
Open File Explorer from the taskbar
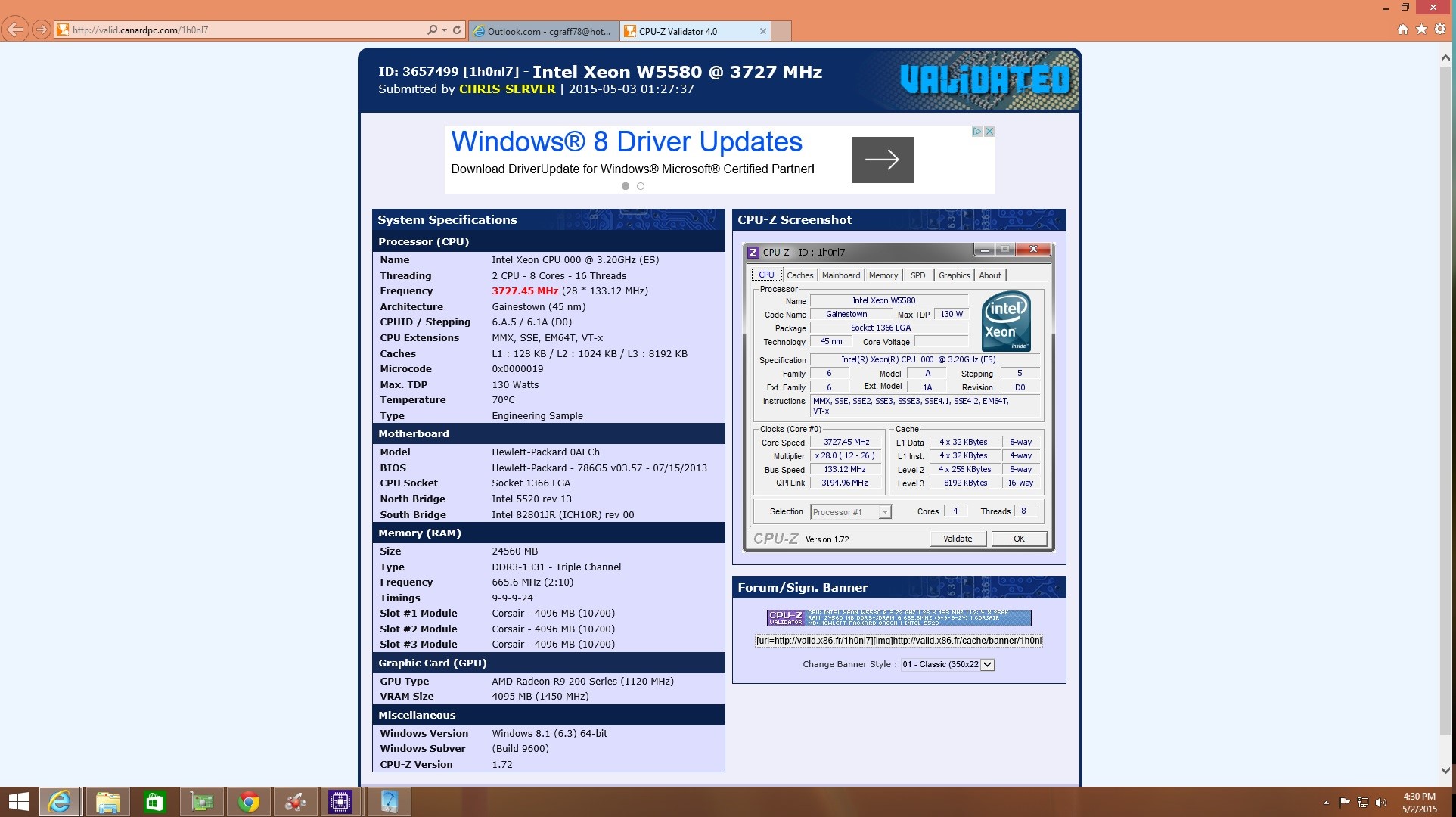[x=107, y=802]
